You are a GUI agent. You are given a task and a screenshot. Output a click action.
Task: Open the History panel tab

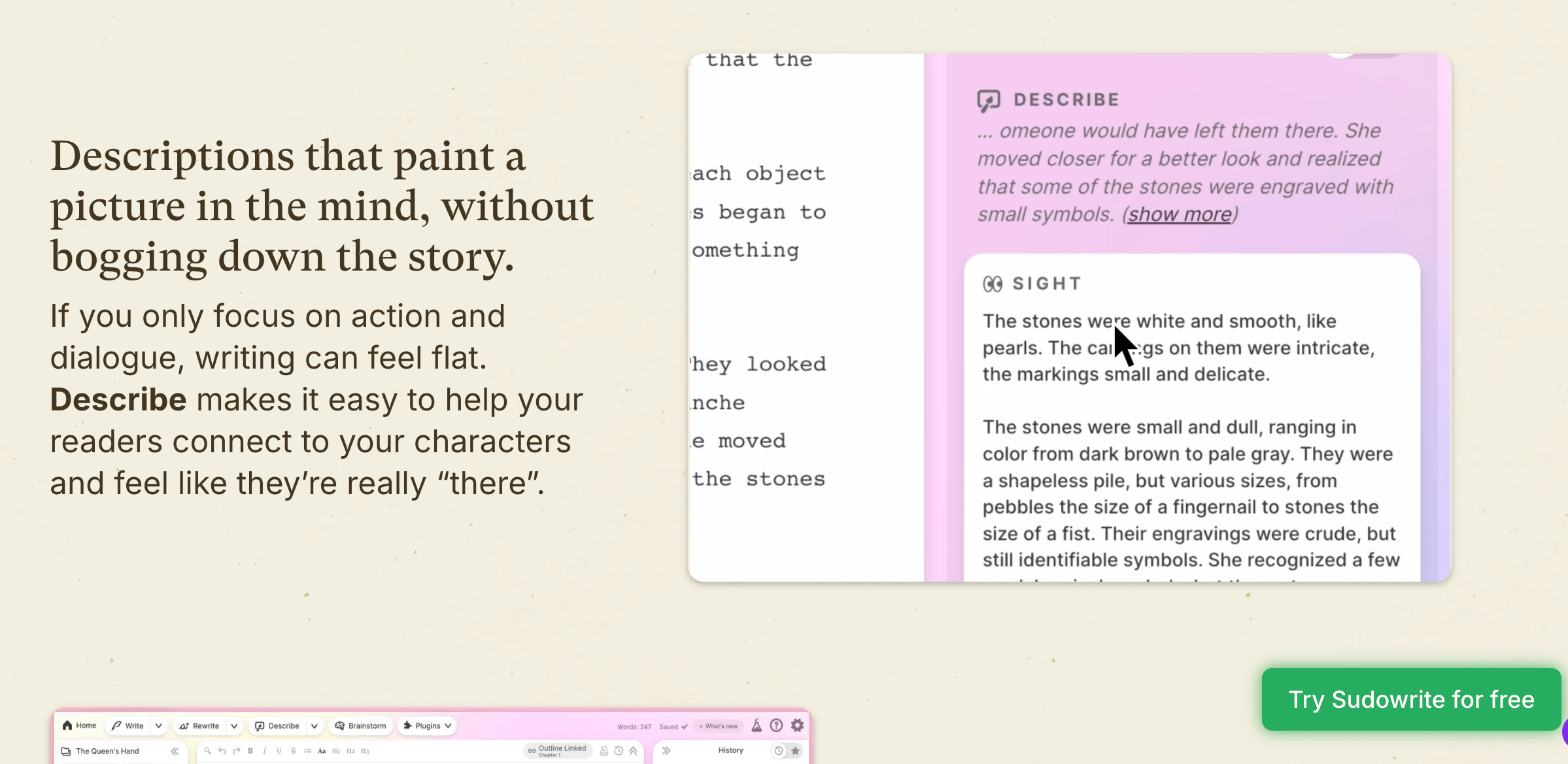click(730, 750)
